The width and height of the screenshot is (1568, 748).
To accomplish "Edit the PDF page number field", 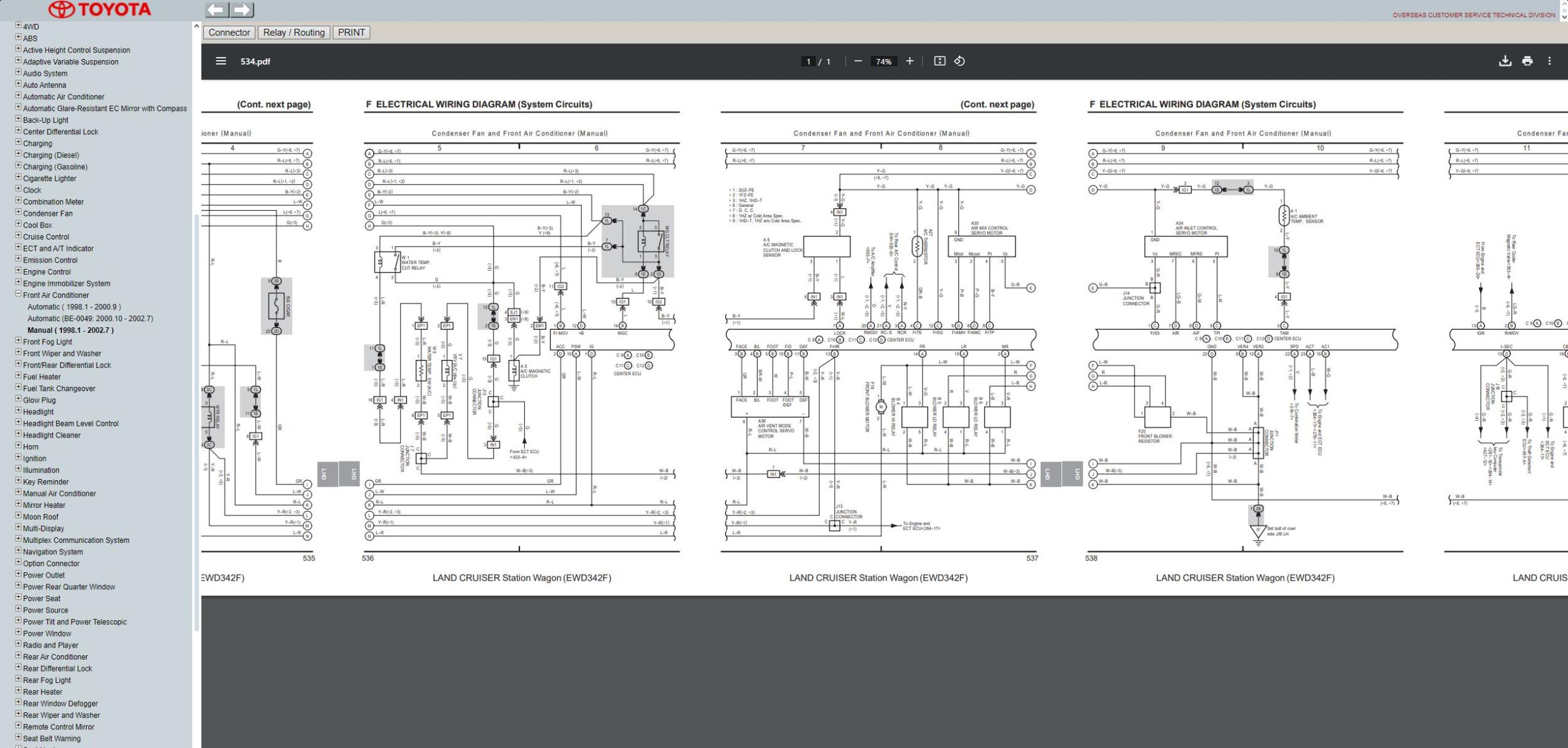I will tap(808, 61).
